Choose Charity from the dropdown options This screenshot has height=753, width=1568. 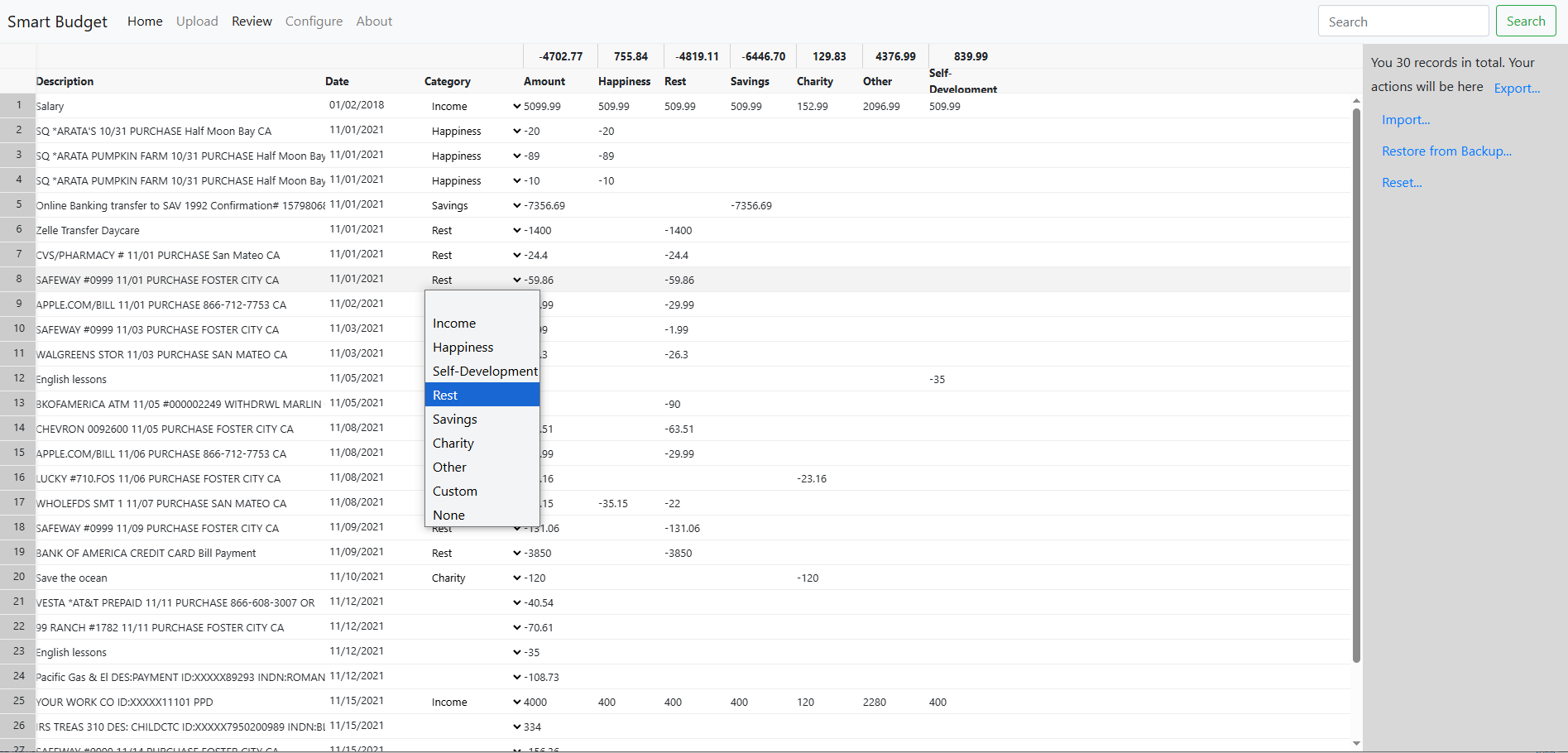[453, 444]
